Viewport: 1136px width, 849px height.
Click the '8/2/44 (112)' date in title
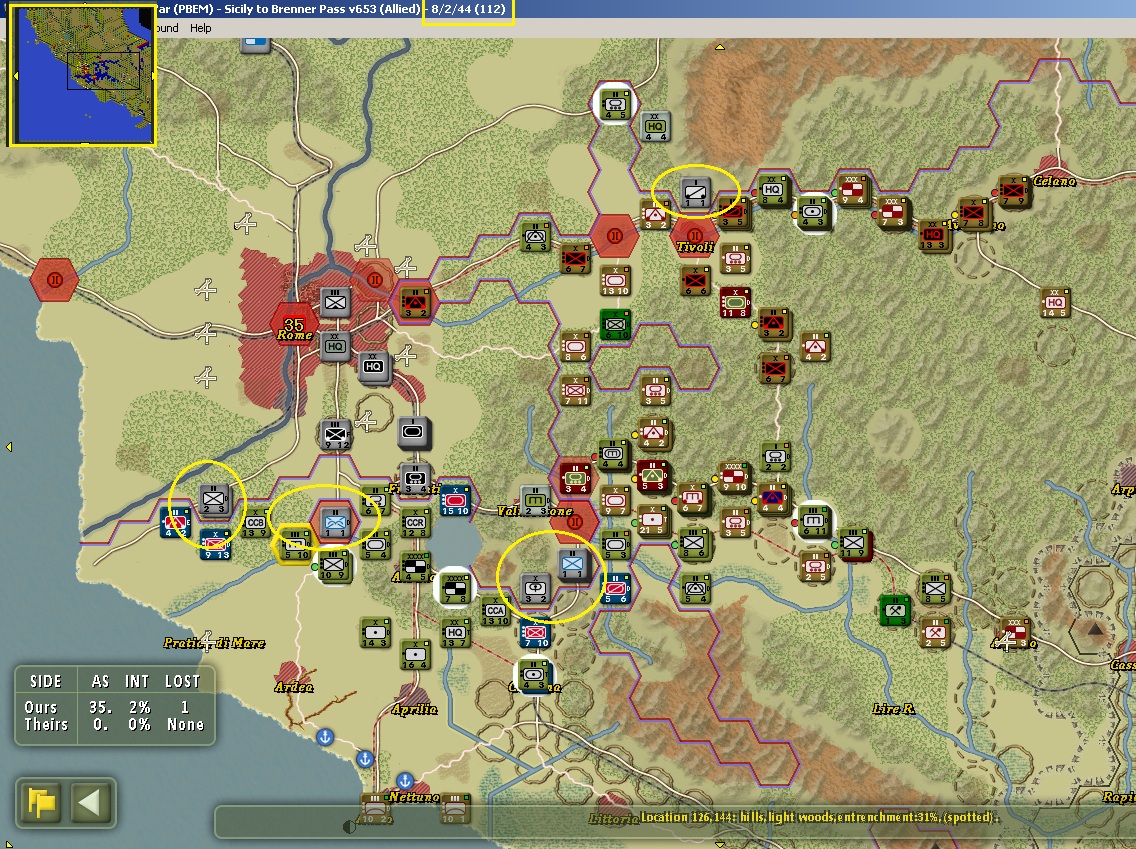468,9
